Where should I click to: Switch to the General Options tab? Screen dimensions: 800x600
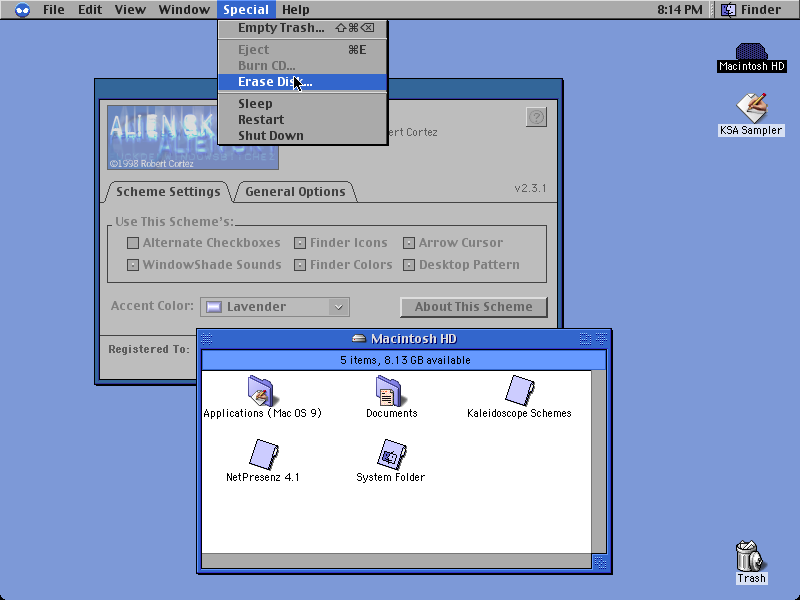(295, 192)
